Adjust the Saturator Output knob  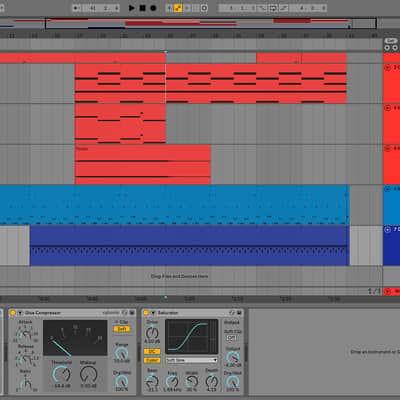(233, 358)
